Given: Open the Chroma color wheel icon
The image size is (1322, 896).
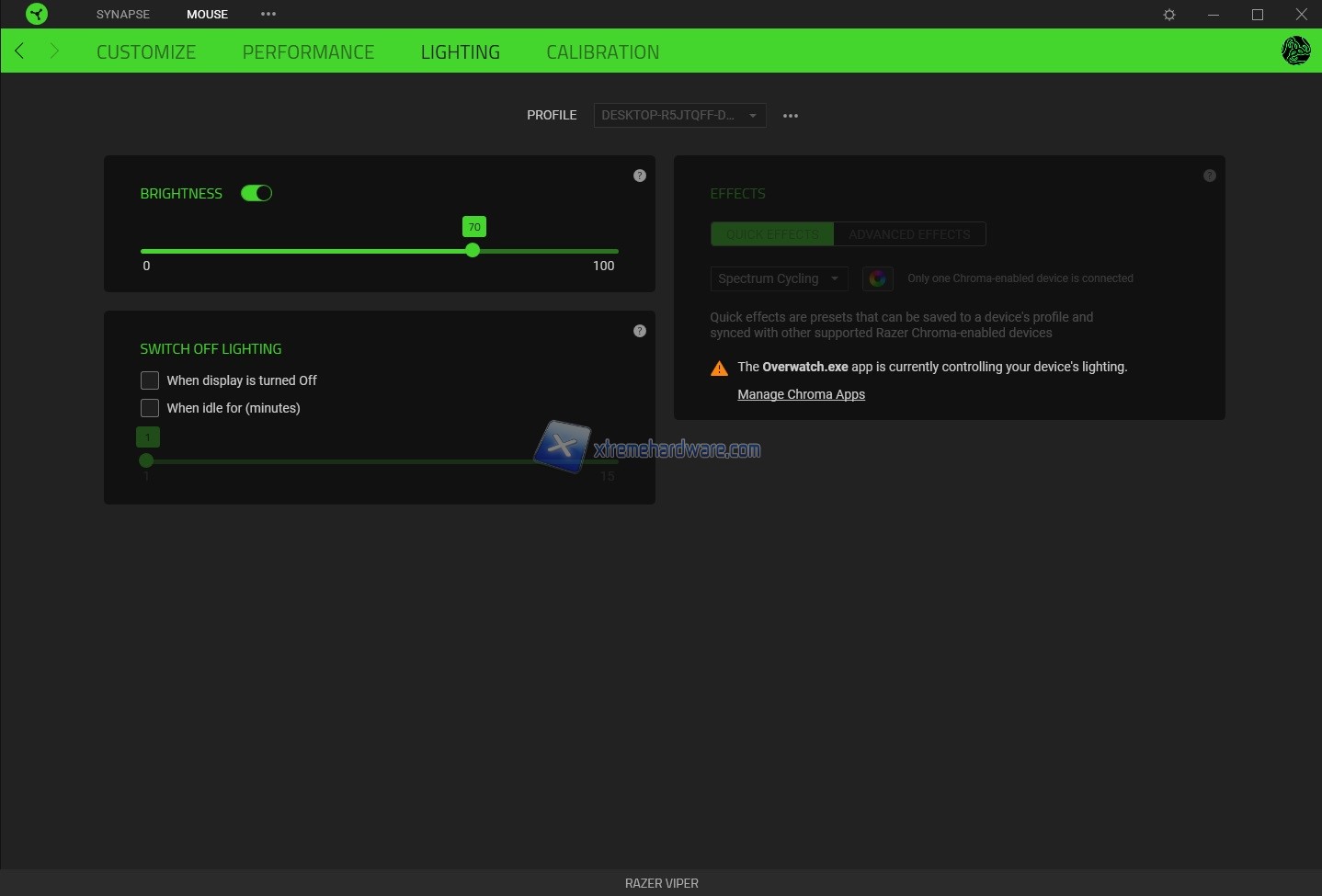Looking at the screenshot, I should (877, 278).
